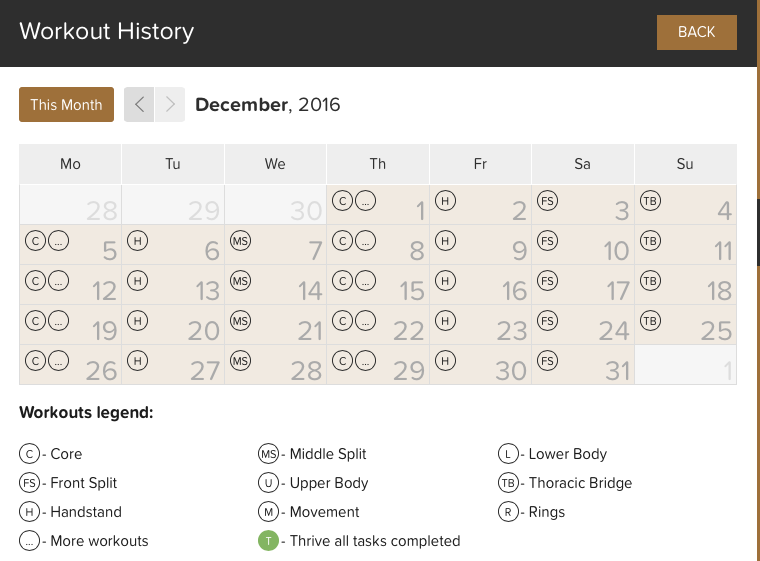Image resolution: width=760 pixels, height=561 pixels.
Task: Click the BACK button
Action: [697, 32]
